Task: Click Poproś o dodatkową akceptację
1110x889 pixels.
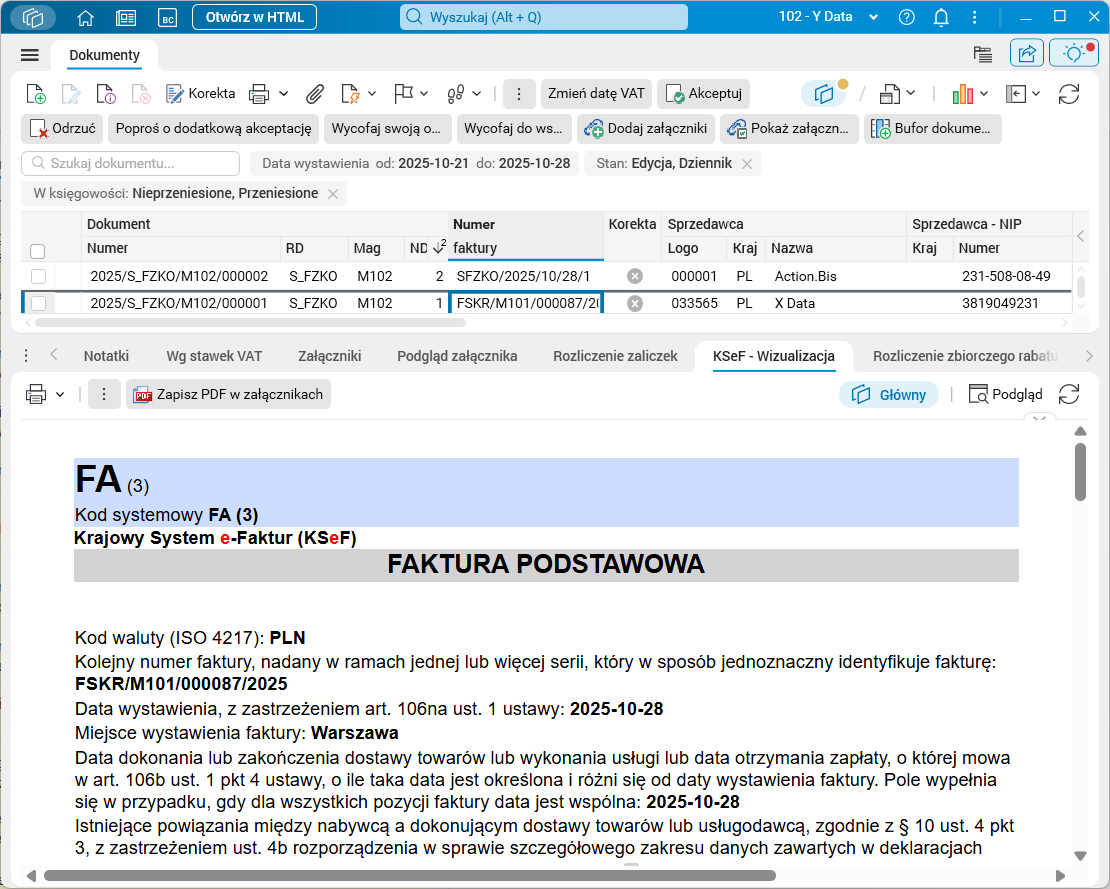Action: pyautogui.click(x=213, y=129)
